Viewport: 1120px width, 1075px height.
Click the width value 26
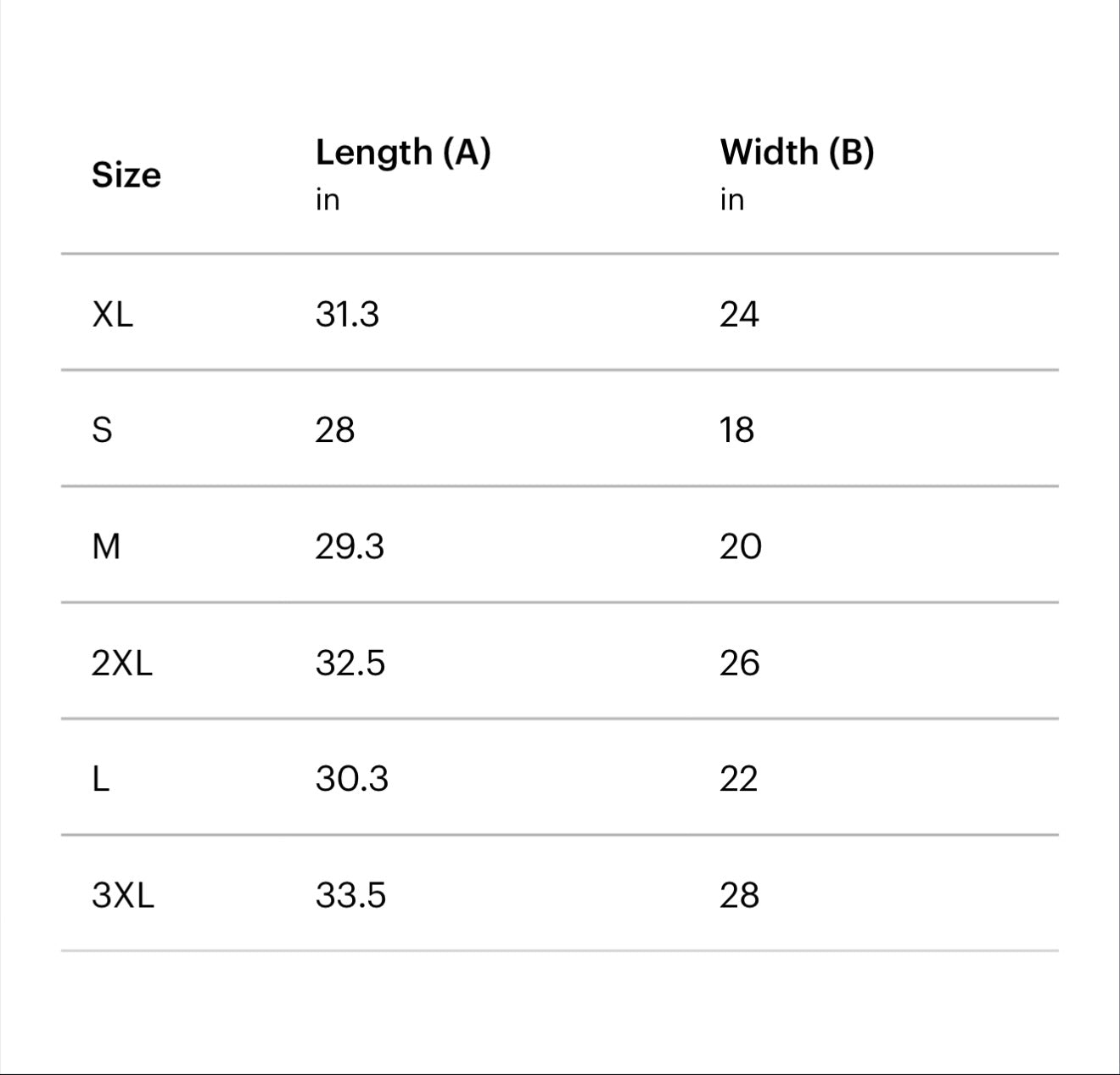tap(739, 663)
